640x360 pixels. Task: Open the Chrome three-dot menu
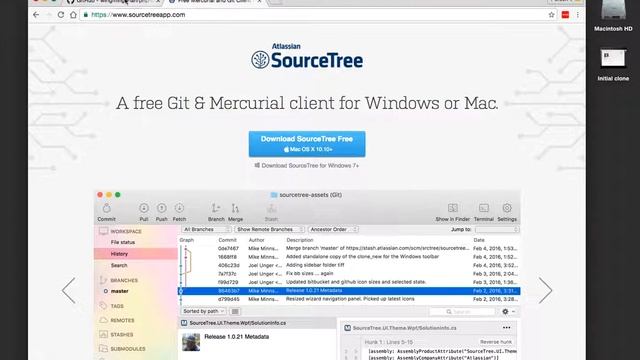578,15
